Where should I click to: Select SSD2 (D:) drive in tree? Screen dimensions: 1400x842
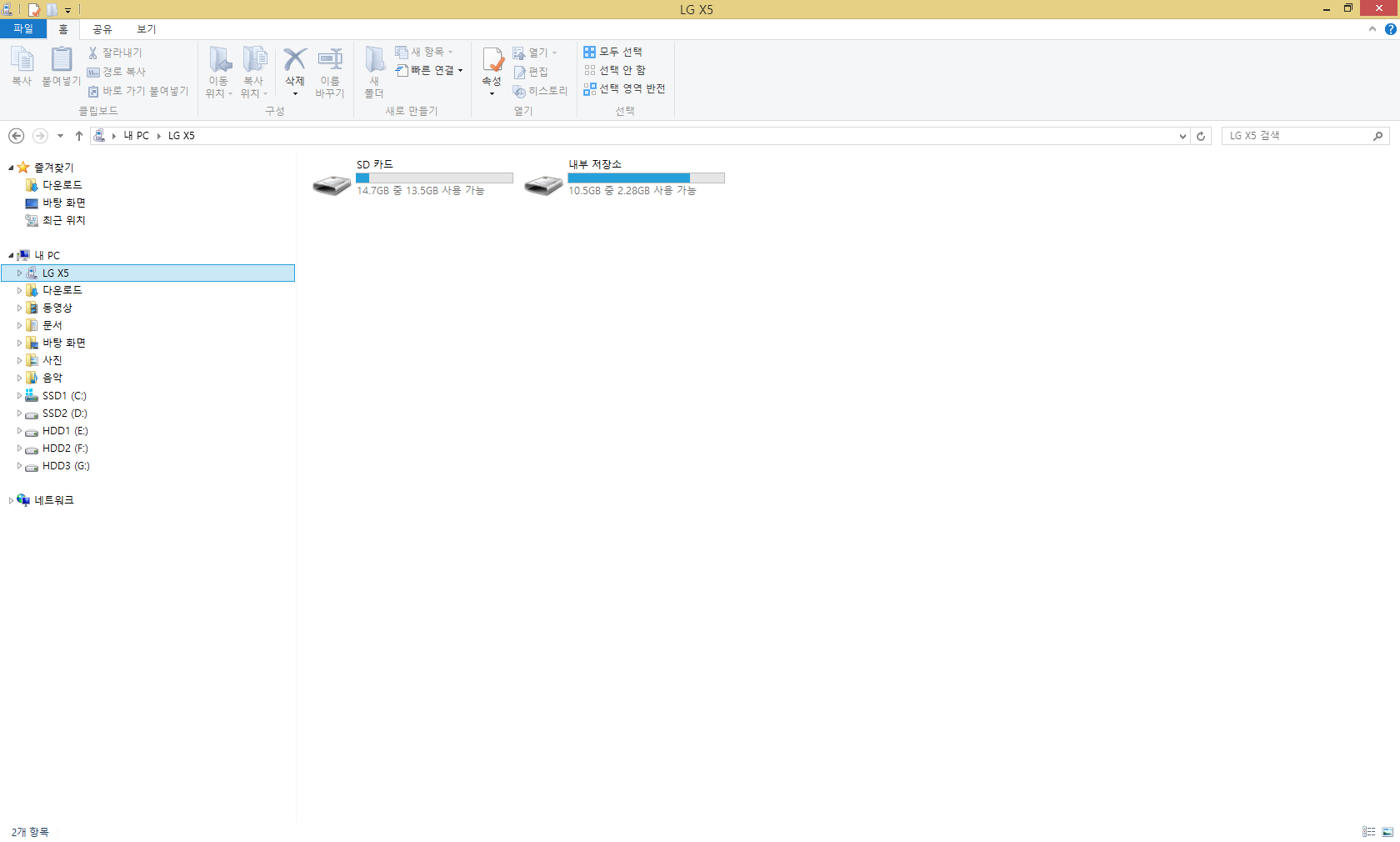[65, 413]
